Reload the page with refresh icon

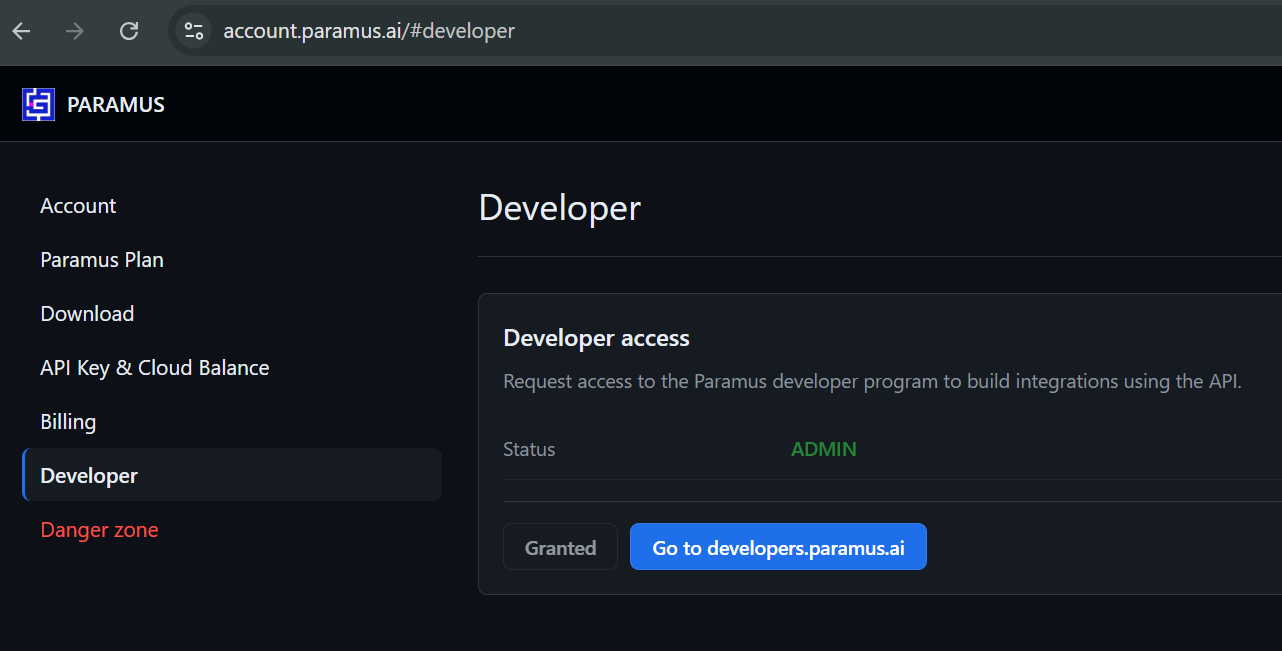click(129, 31)
